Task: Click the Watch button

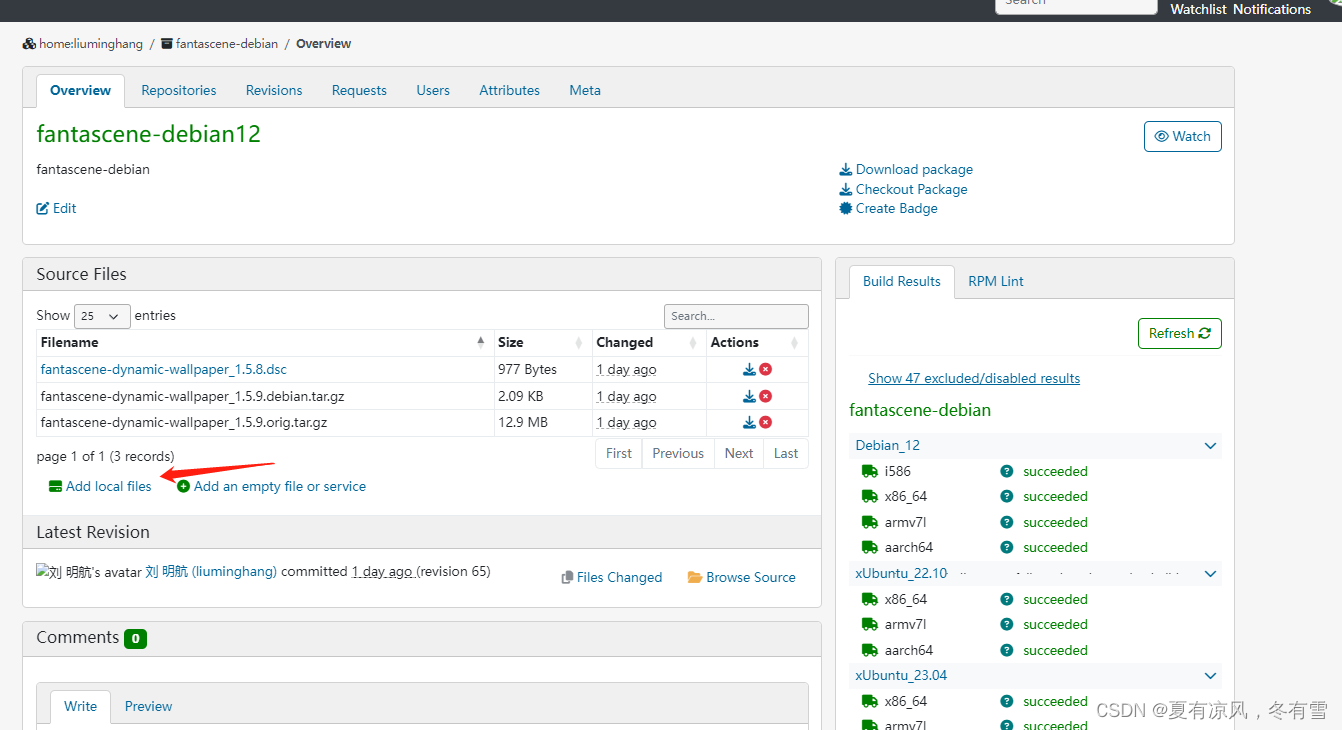Action: [x=1182, y=136]
